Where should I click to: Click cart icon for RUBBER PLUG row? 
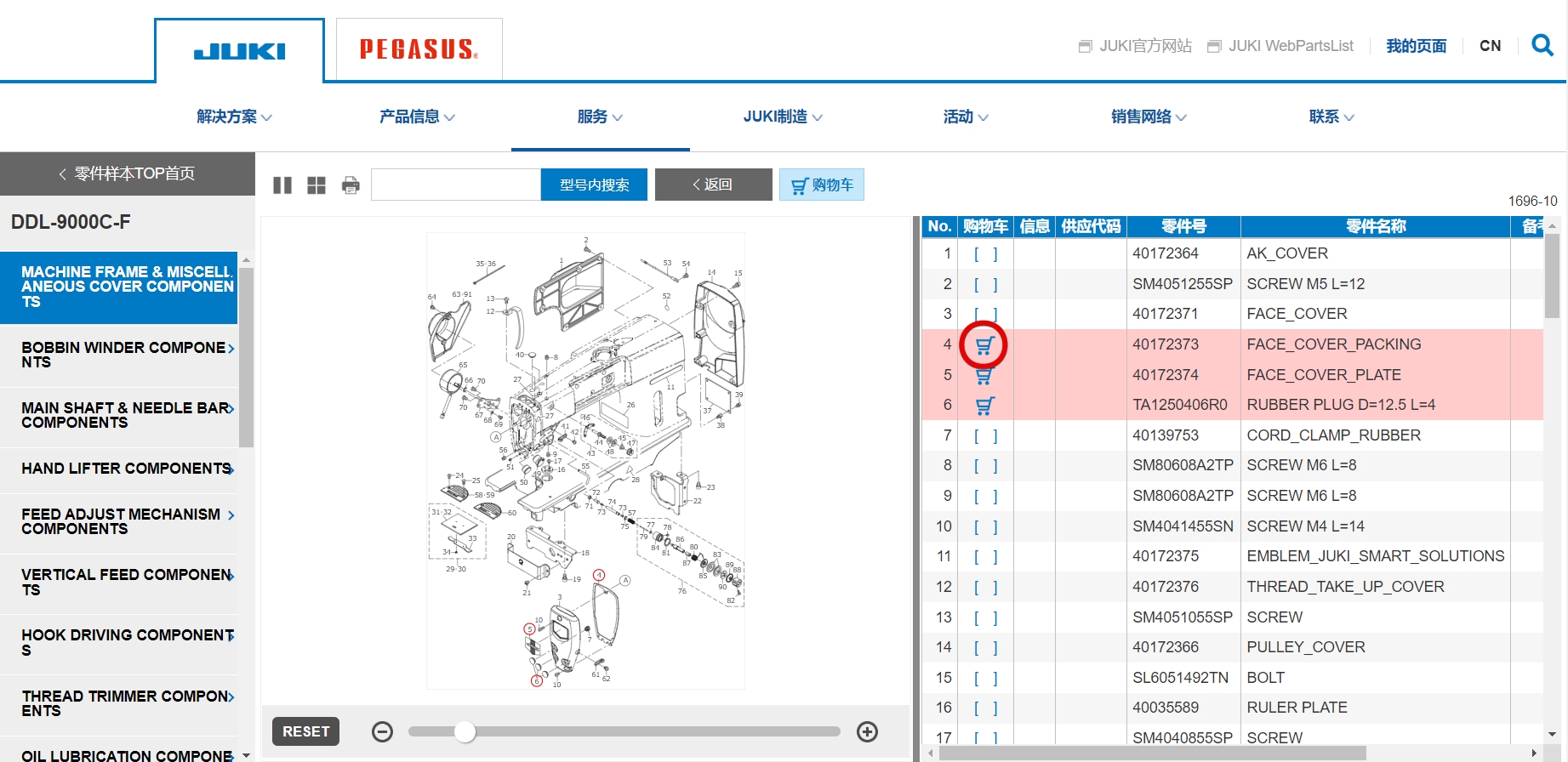pyautogui.click(x=984, y=406)
